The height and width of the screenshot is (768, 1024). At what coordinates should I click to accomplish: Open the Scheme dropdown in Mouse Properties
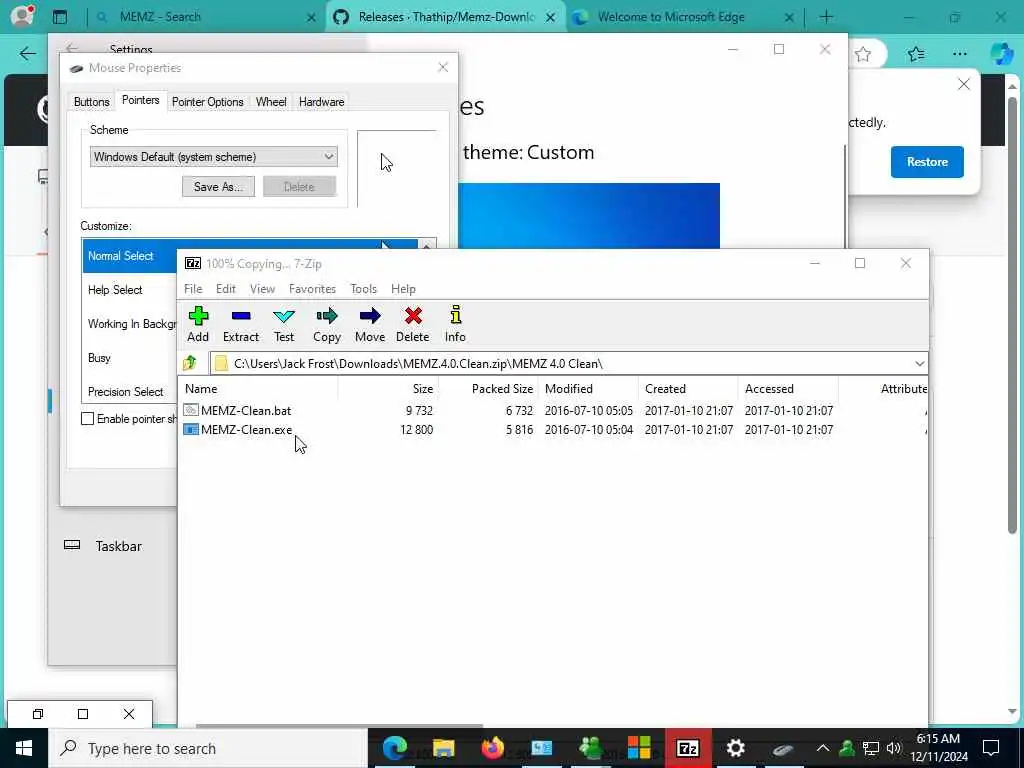tap(214, 157)
